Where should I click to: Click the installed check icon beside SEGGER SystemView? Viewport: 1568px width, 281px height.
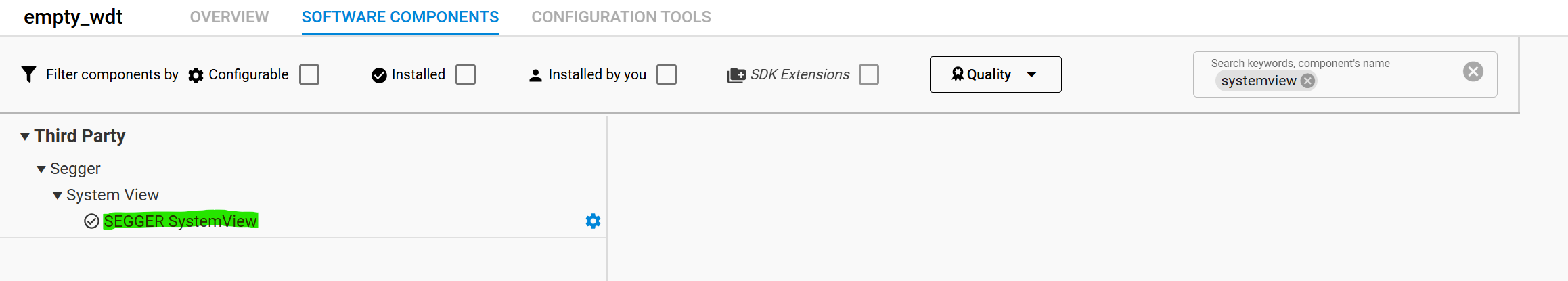[91, 221]
